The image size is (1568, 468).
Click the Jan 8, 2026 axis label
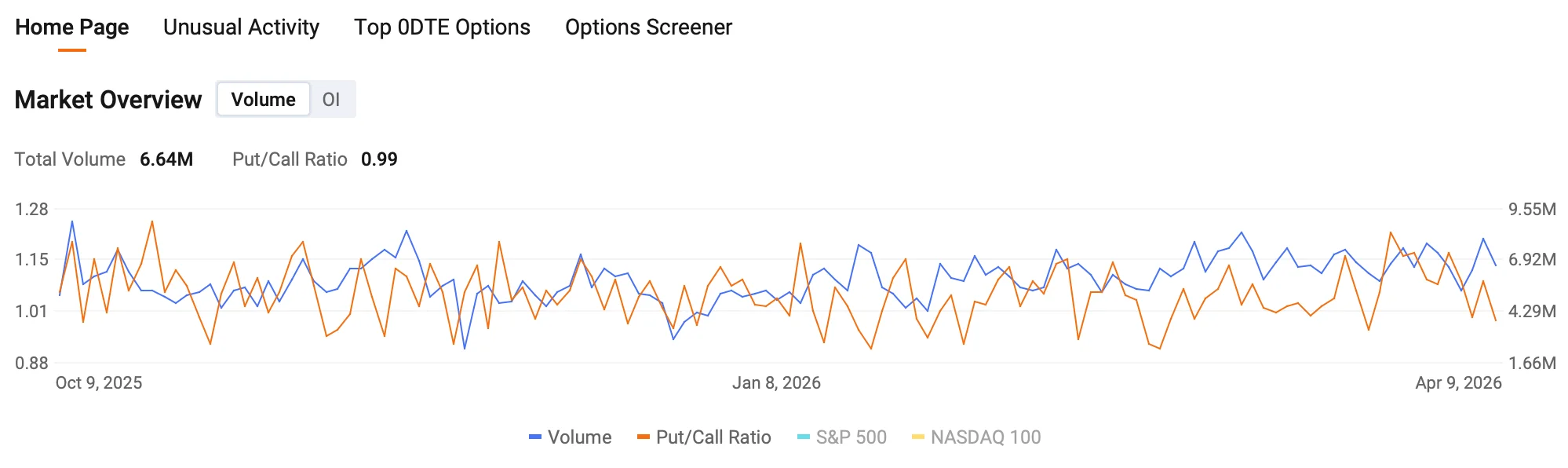coord(777,384)
